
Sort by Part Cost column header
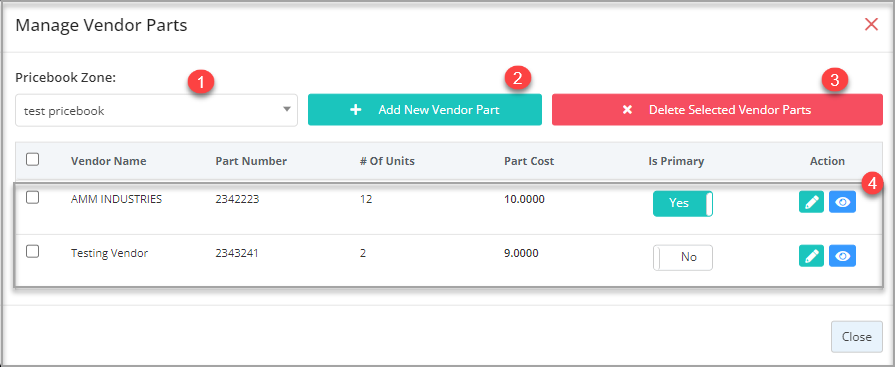coord(529,161)
